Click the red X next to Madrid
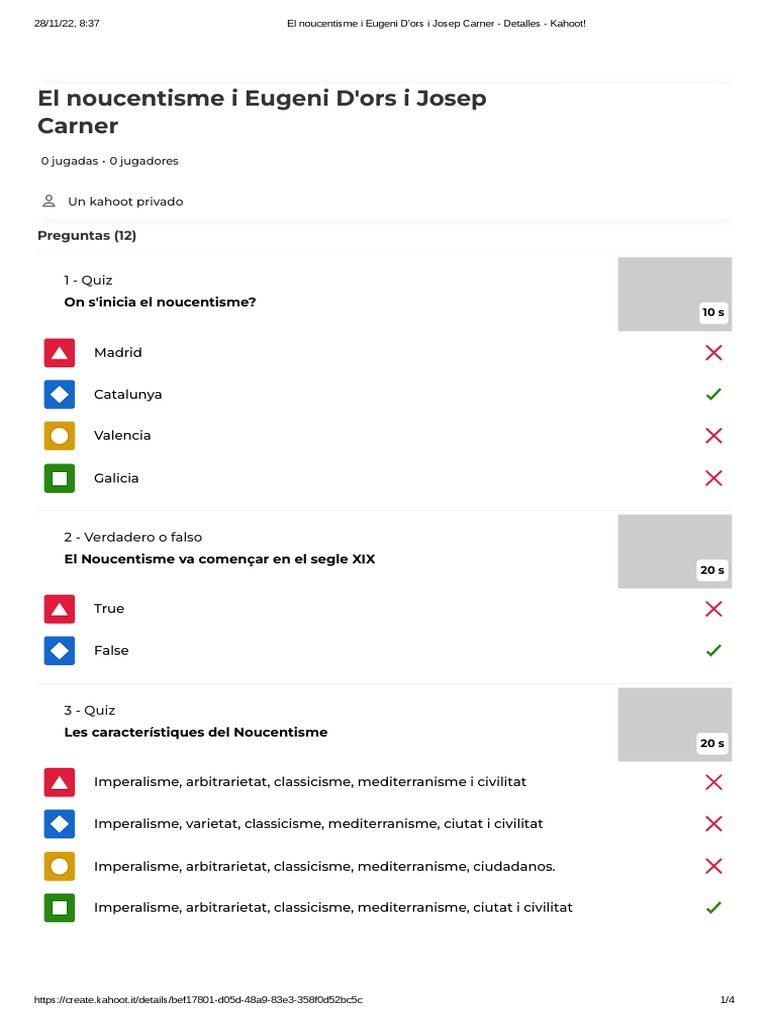 tap(713, 352)
